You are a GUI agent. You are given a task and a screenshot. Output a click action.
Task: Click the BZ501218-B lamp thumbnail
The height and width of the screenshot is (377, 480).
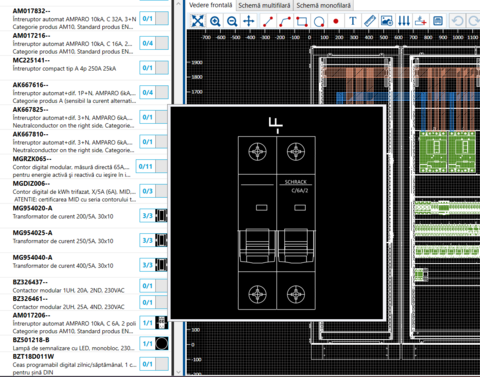click(x=161, y=343)
